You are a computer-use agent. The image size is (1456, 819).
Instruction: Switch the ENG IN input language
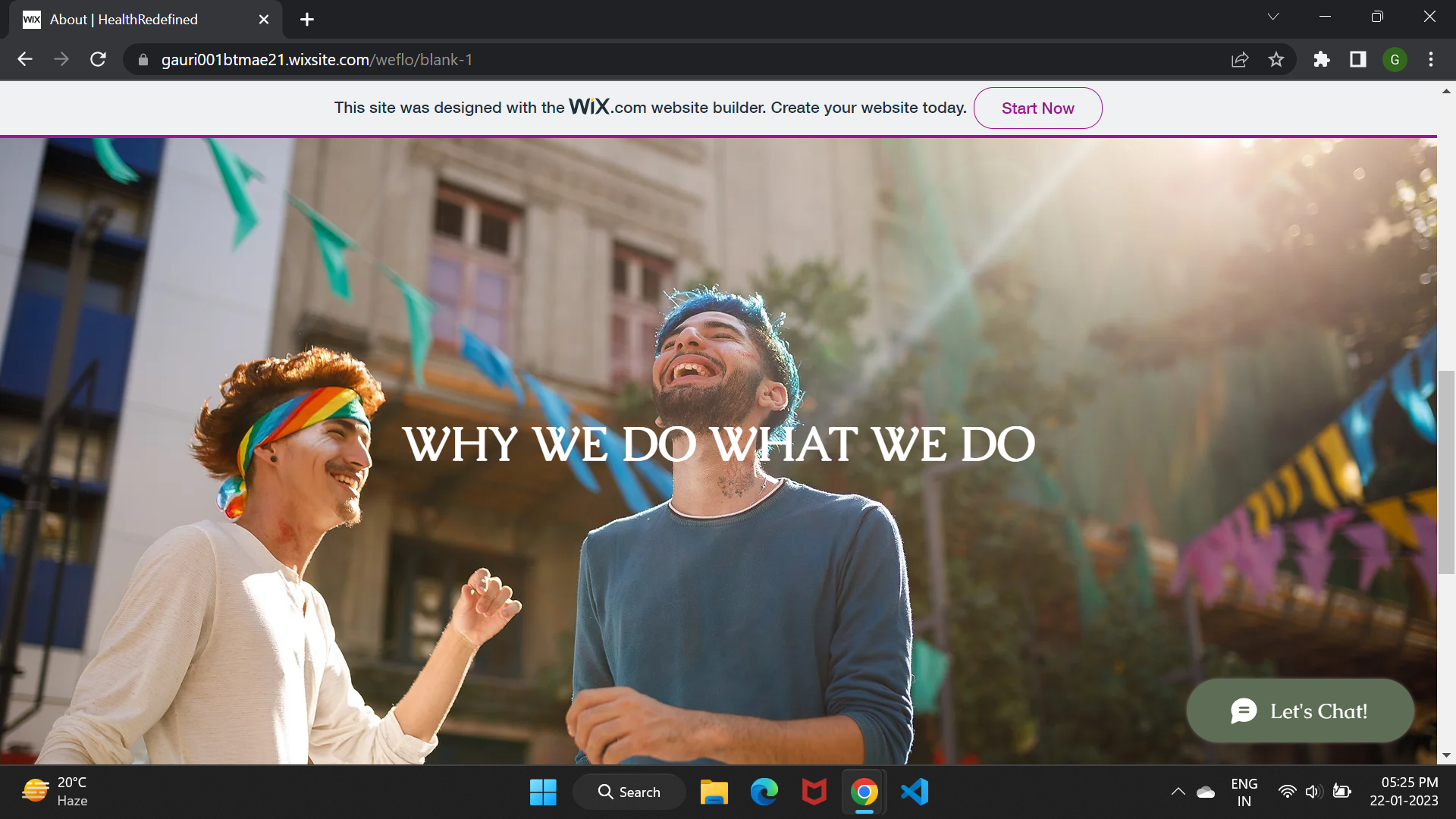click(1244, 792)
